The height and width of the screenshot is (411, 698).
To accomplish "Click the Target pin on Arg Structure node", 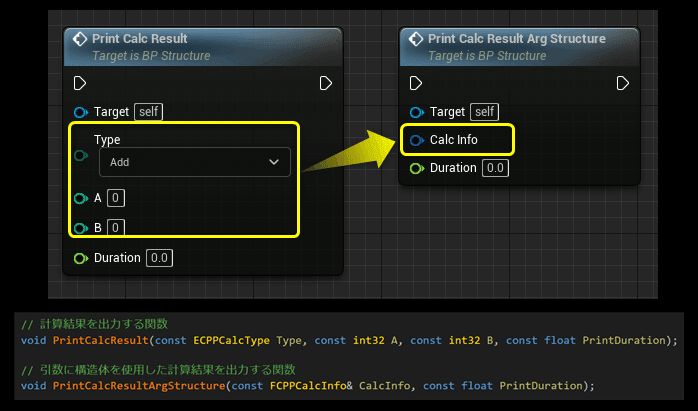I will tap(416, 112).
